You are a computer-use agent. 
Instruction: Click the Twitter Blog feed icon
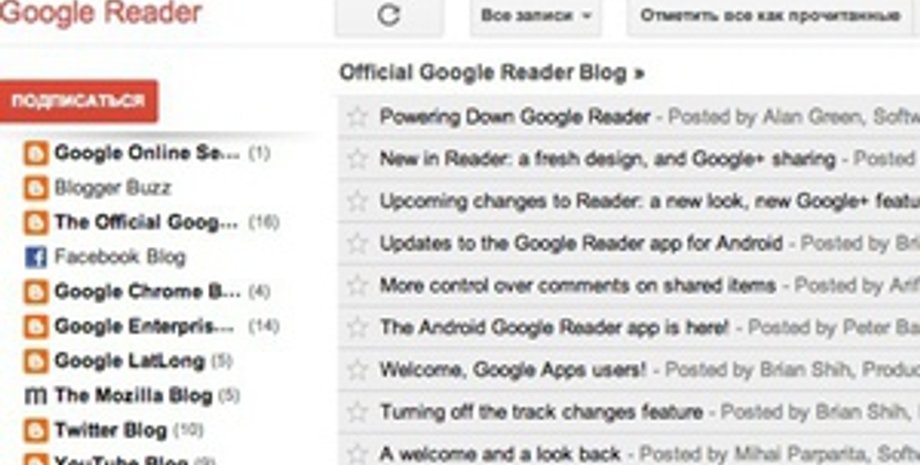(36, 431)
